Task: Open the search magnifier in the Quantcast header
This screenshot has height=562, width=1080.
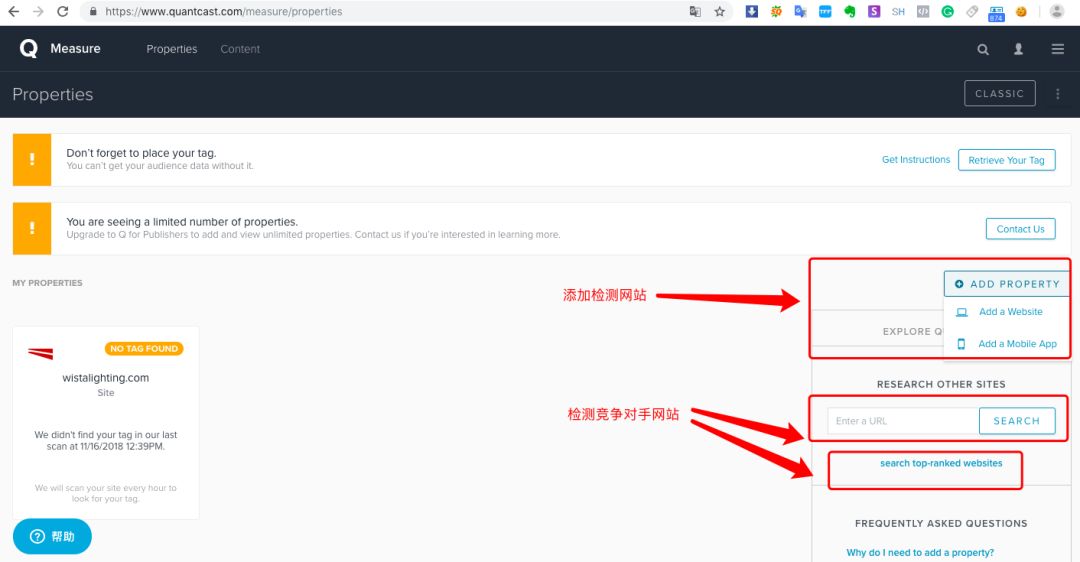Action: [x=983, y=49]
